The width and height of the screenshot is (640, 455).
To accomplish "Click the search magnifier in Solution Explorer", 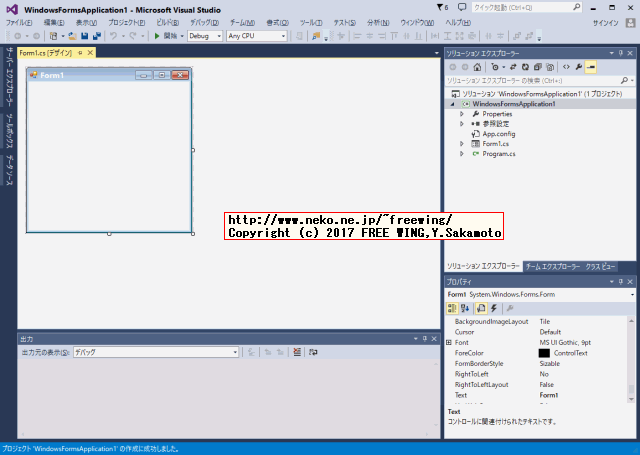I will tap(624, 80).
